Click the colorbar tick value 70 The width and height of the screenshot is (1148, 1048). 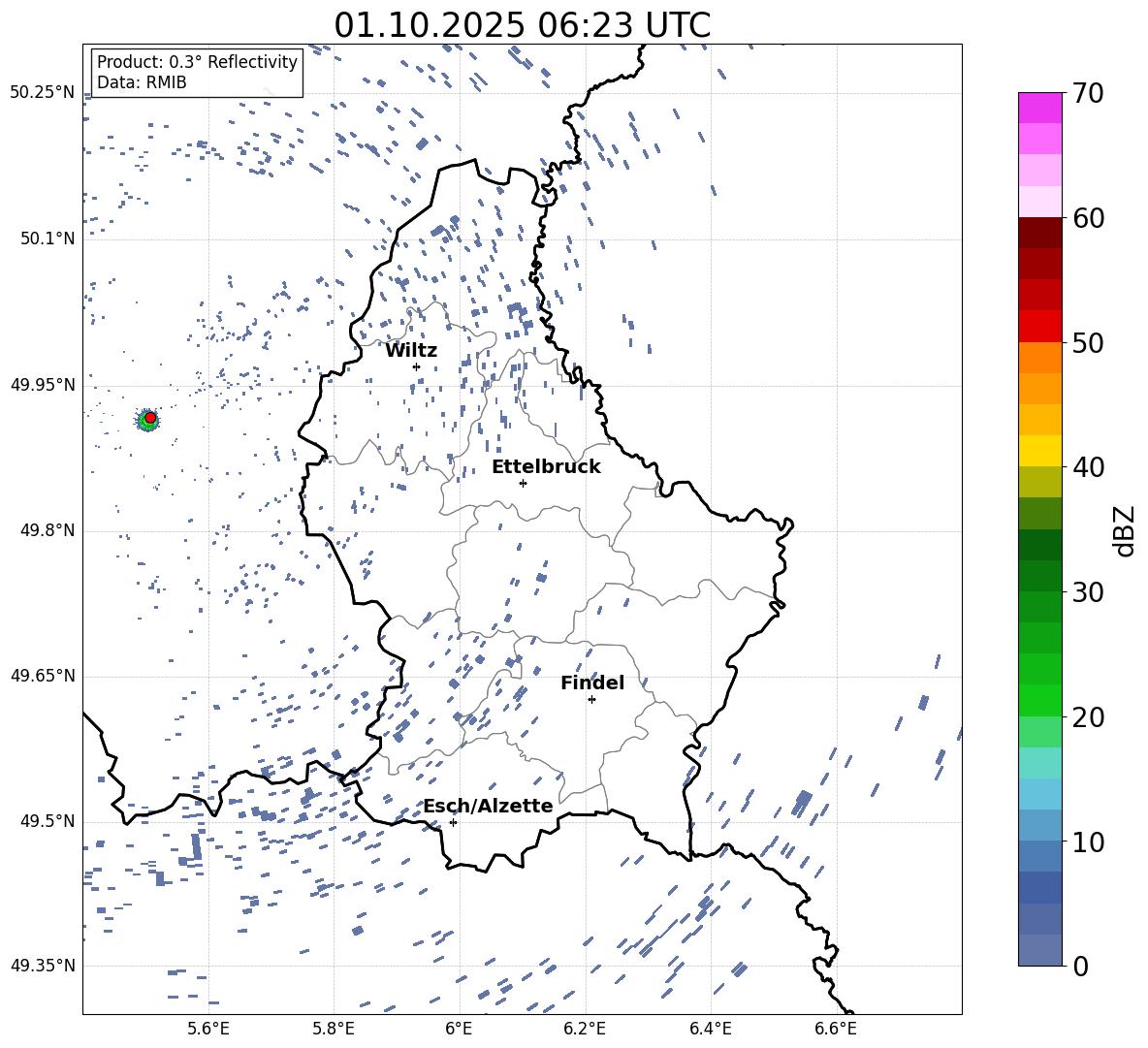1088,93
